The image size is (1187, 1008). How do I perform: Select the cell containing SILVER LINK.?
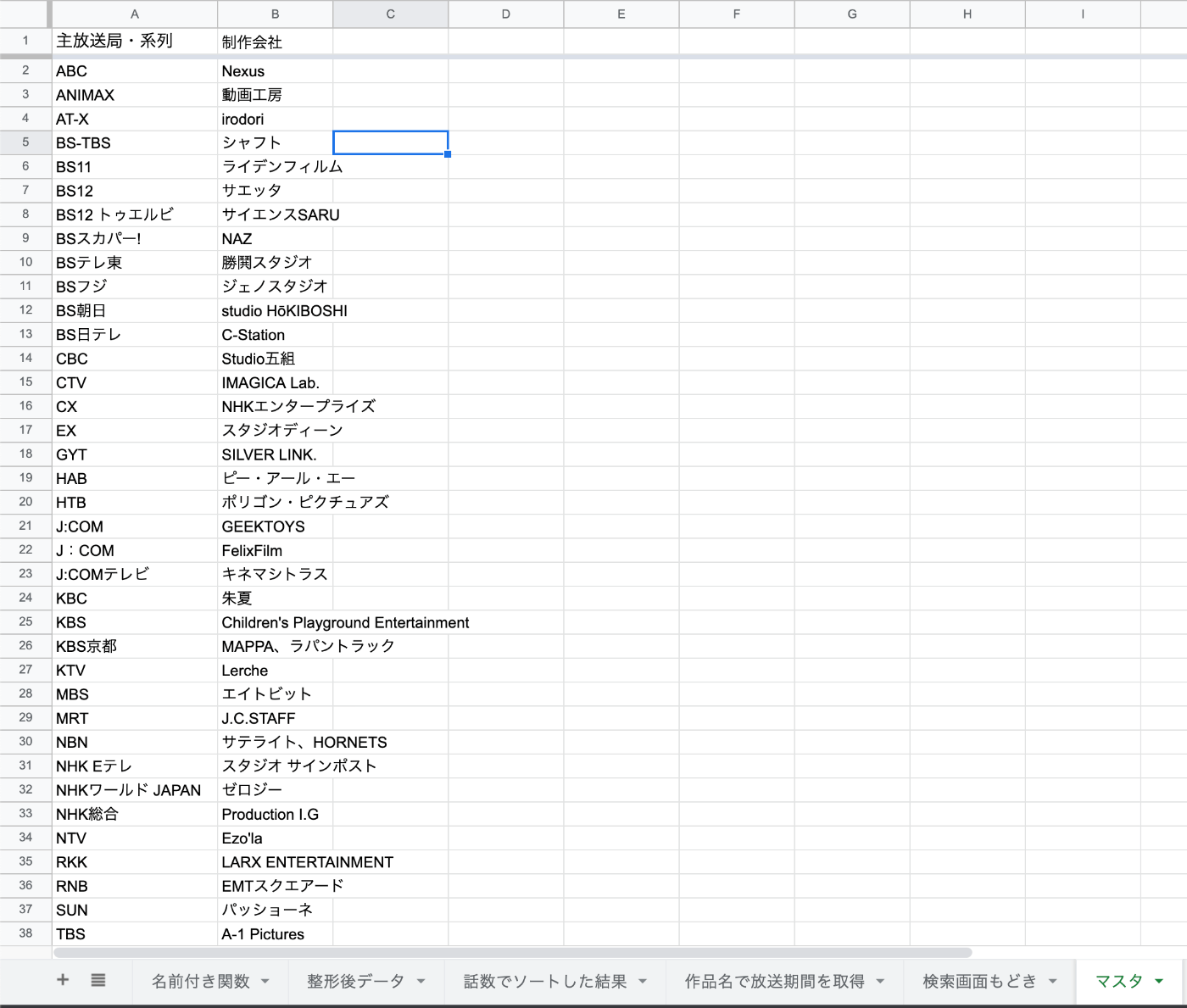click(x=276, y=454)
